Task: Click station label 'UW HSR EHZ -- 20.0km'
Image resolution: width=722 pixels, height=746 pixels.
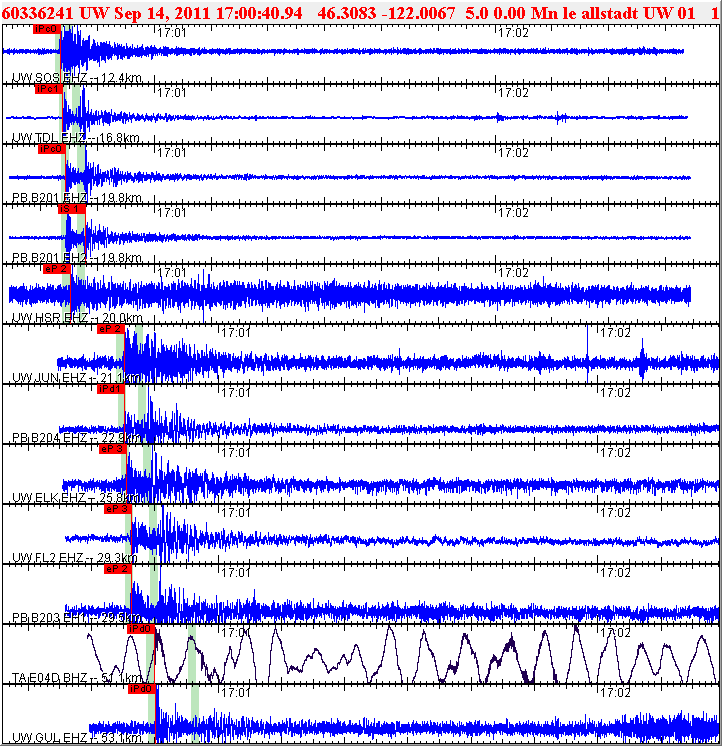Action: tap(77, 317)
